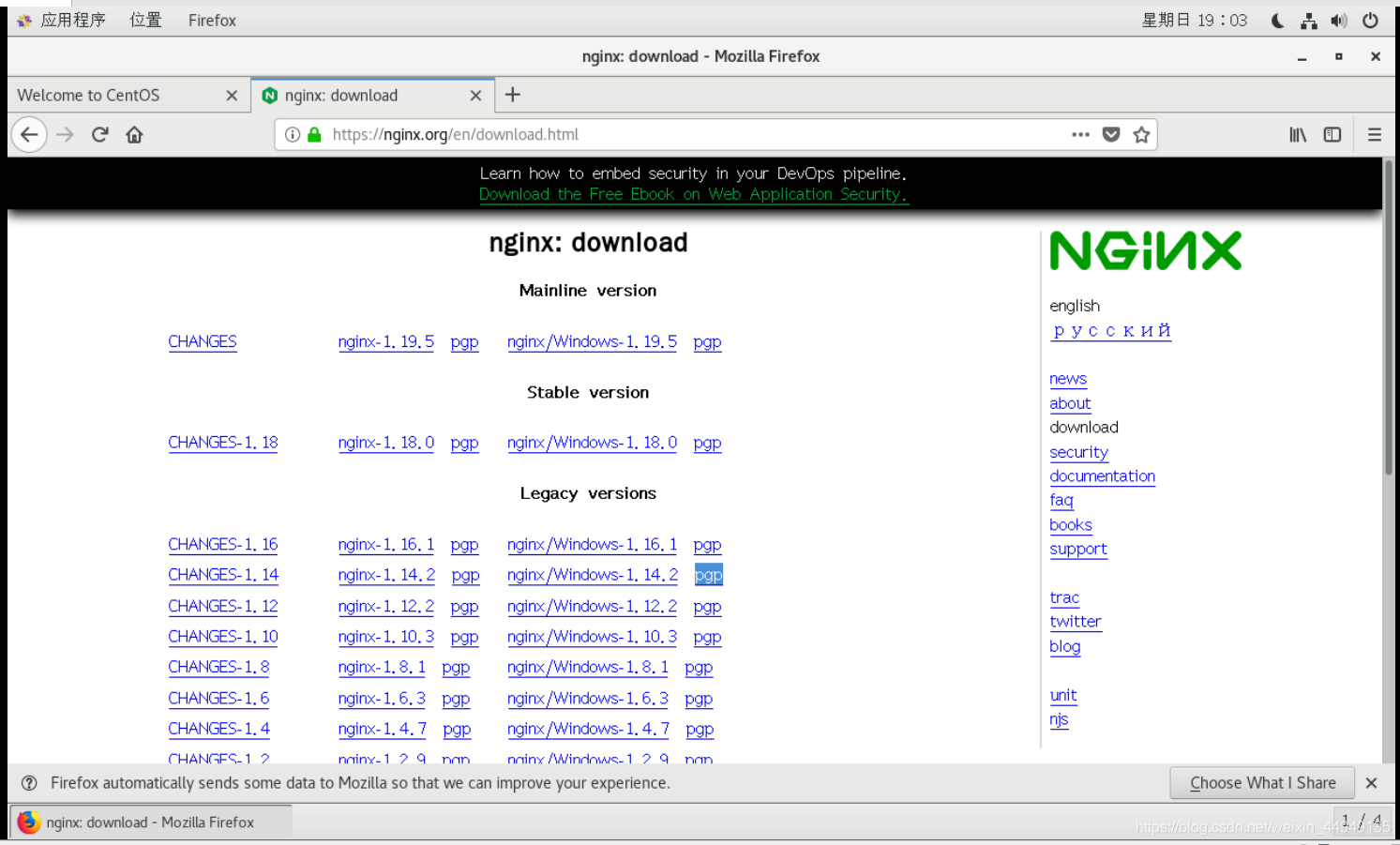1400x845 pixels.
Task: Select the nginx: download tab
Action: click(371, 96)
